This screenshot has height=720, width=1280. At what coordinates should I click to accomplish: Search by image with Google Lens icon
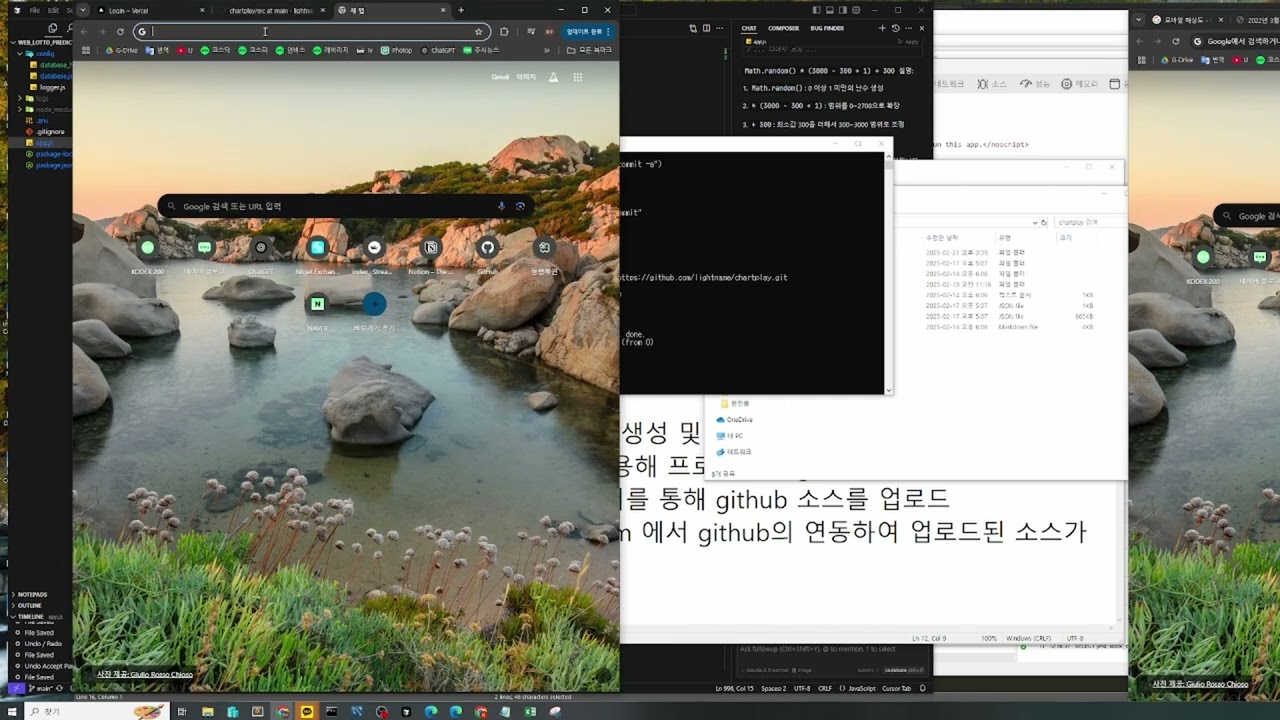(x=520, y=206)
